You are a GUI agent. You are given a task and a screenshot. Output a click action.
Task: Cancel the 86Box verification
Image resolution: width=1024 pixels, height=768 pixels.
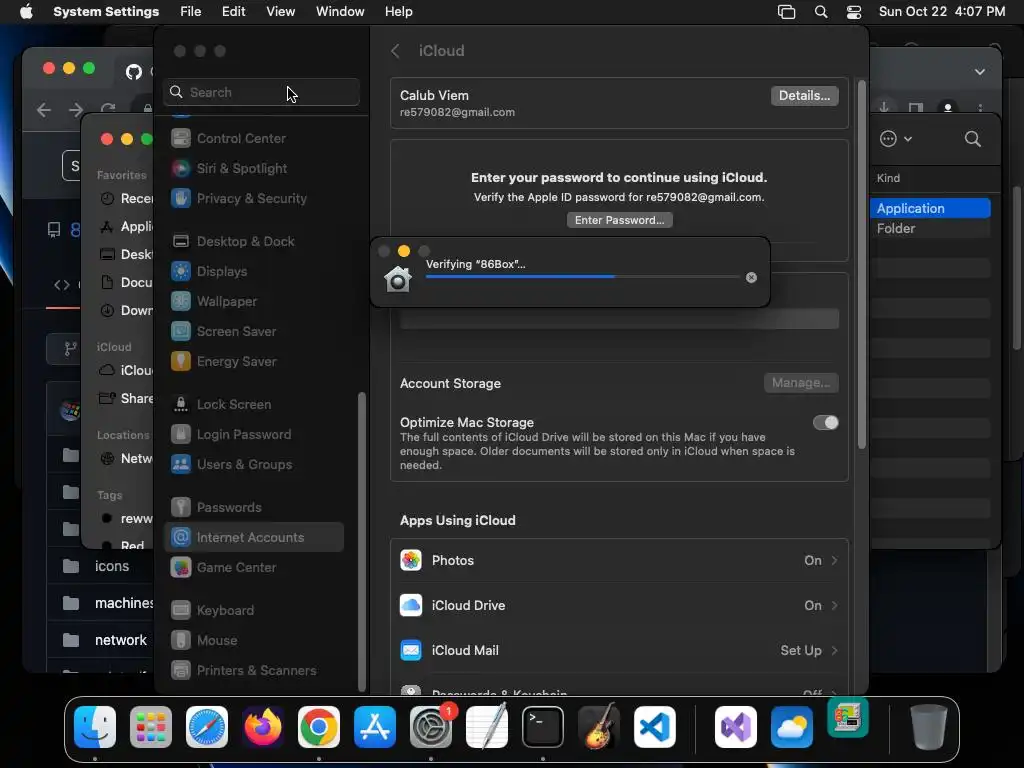(x=751, y=278)
